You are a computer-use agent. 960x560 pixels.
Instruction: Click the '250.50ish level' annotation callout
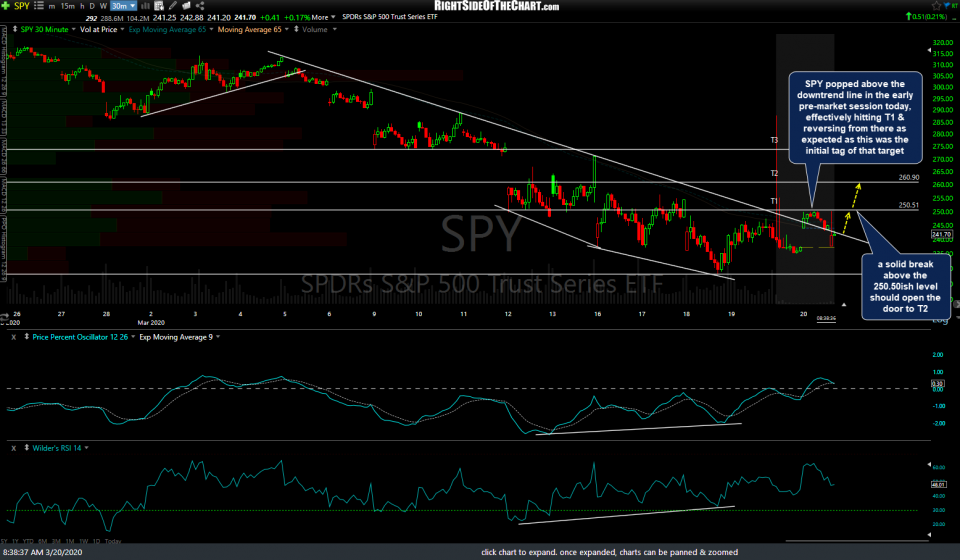906,286
